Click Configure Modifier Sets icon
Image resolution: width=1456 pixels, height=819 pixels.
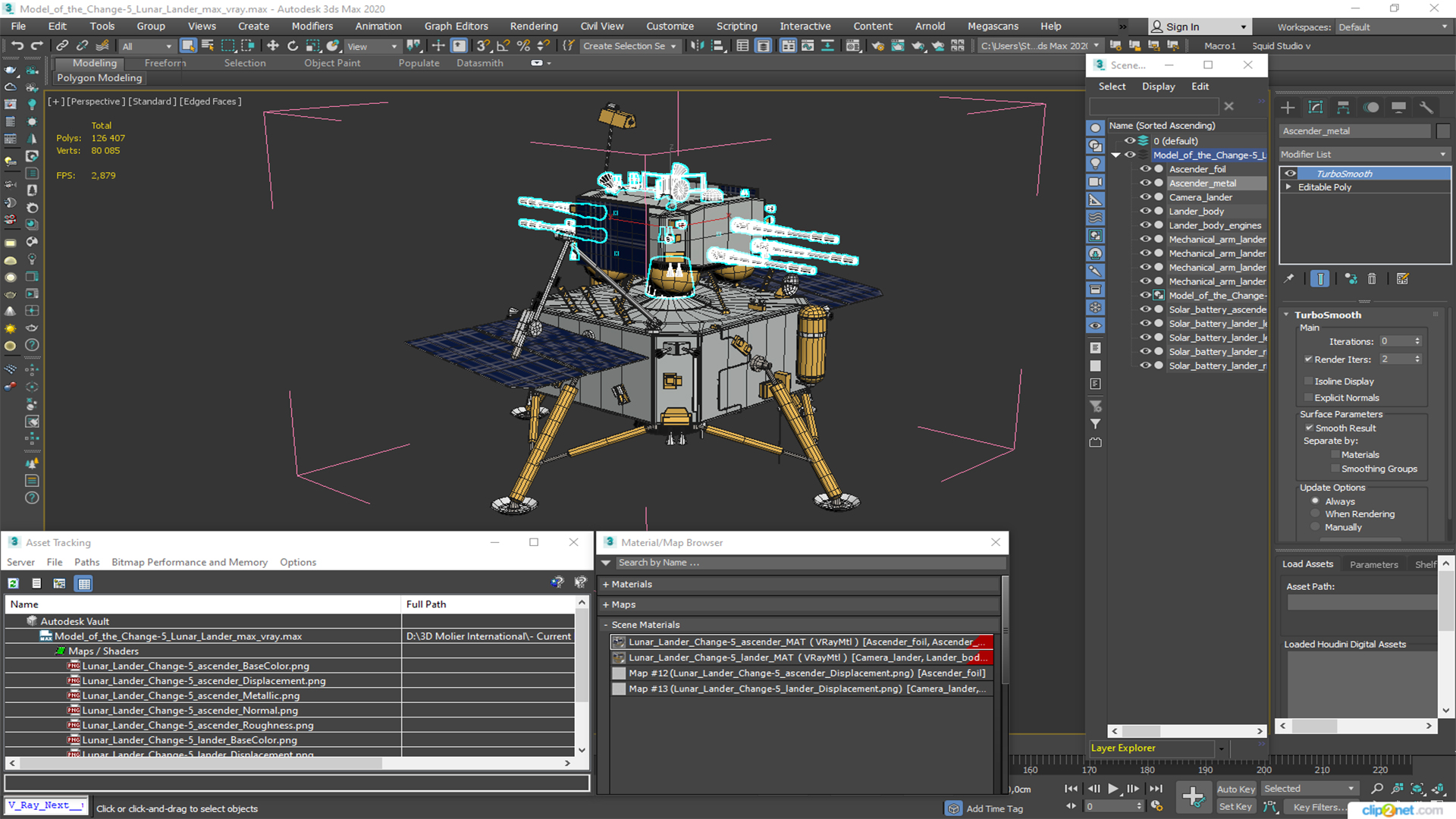point(1402,279)
